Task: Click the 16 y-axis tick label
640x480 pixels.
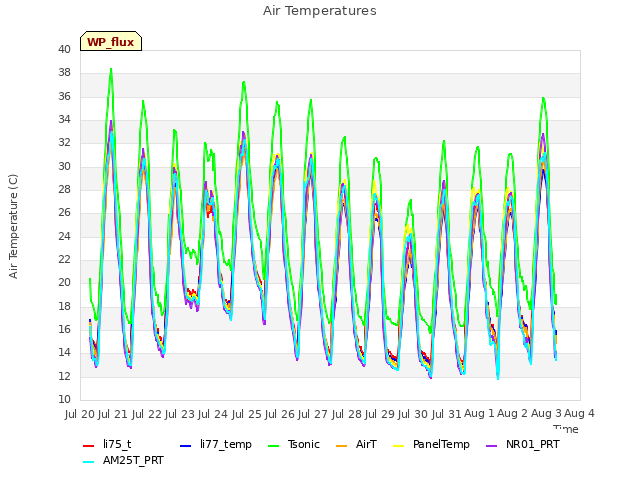Action: (64, 329)
